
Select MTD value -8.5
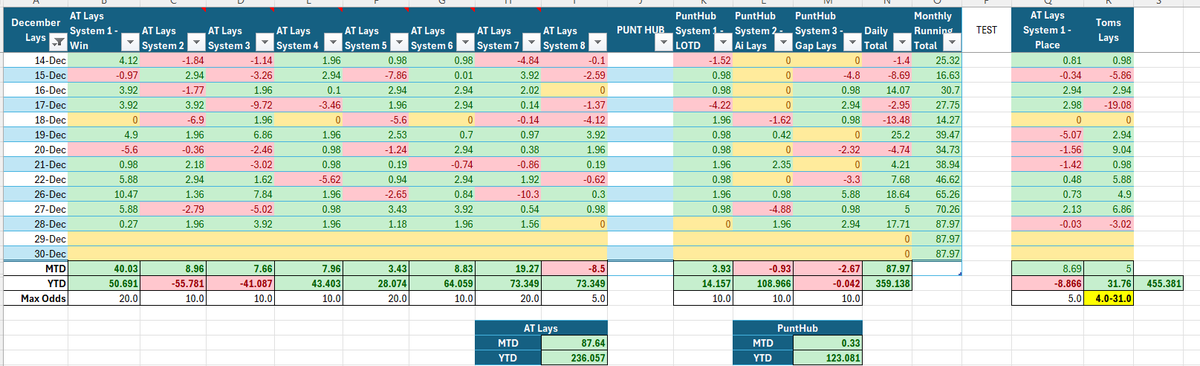[x=574, y=268]
